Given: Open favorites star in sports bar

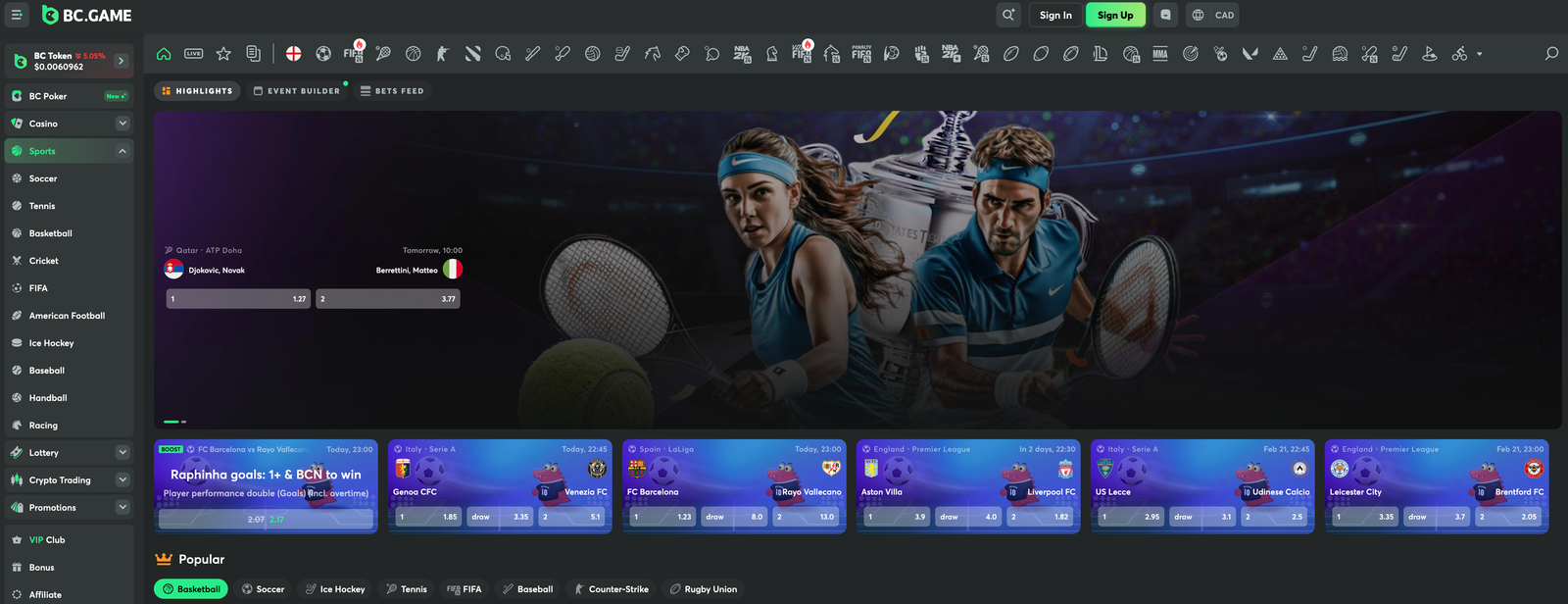Looking at the screenshot, I should 223,54.
